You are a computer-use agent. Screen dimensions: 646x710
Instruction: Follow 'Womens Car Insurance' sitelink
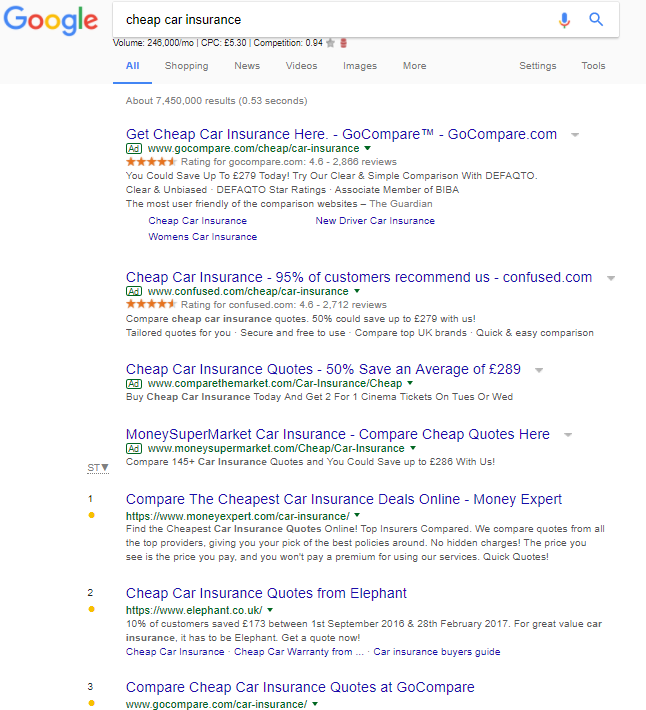(x=202, y=237)
